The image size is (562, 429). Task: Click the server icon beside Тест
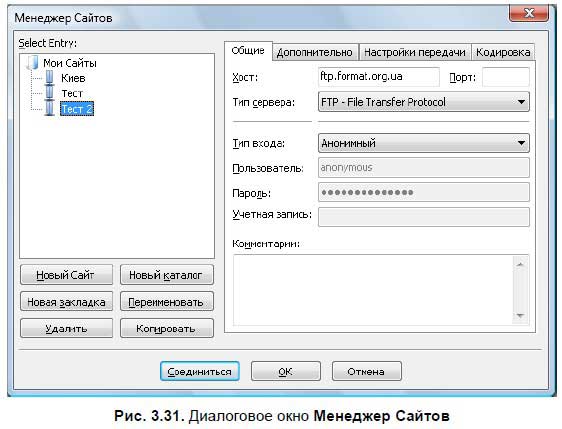point(50,93)
